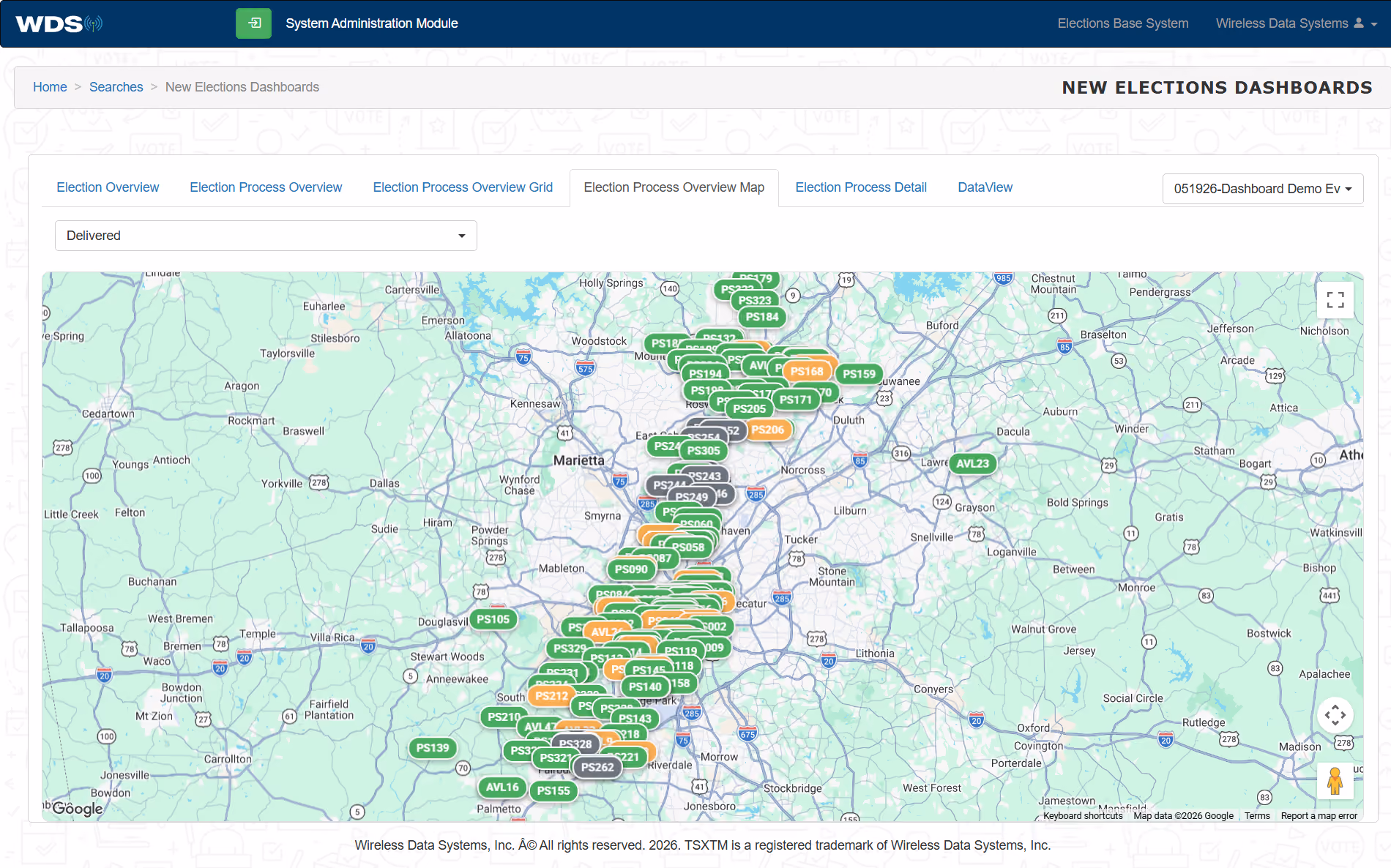Expand the Wireless Data Systems user menu
1391x868 pixels.
tap(1297, 23)
